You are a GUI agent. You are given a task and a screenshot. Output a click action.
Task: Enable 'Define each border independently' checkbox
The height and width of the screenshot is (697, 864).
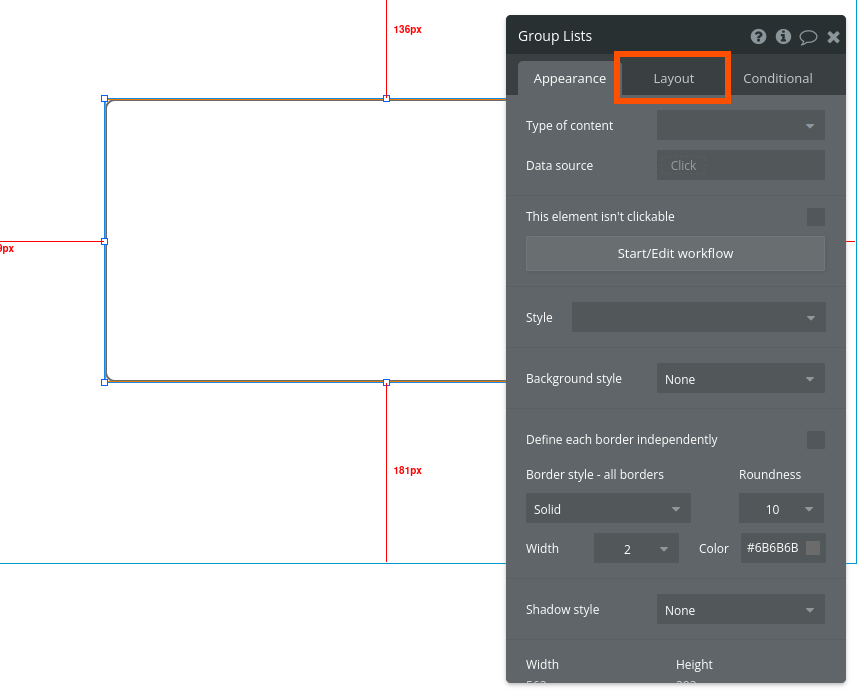coord(816,440)
